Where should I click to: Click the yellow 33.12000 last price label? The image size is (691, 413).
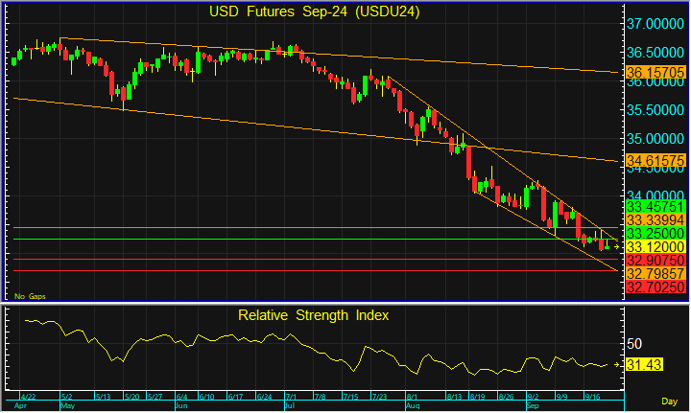point(655,246)
